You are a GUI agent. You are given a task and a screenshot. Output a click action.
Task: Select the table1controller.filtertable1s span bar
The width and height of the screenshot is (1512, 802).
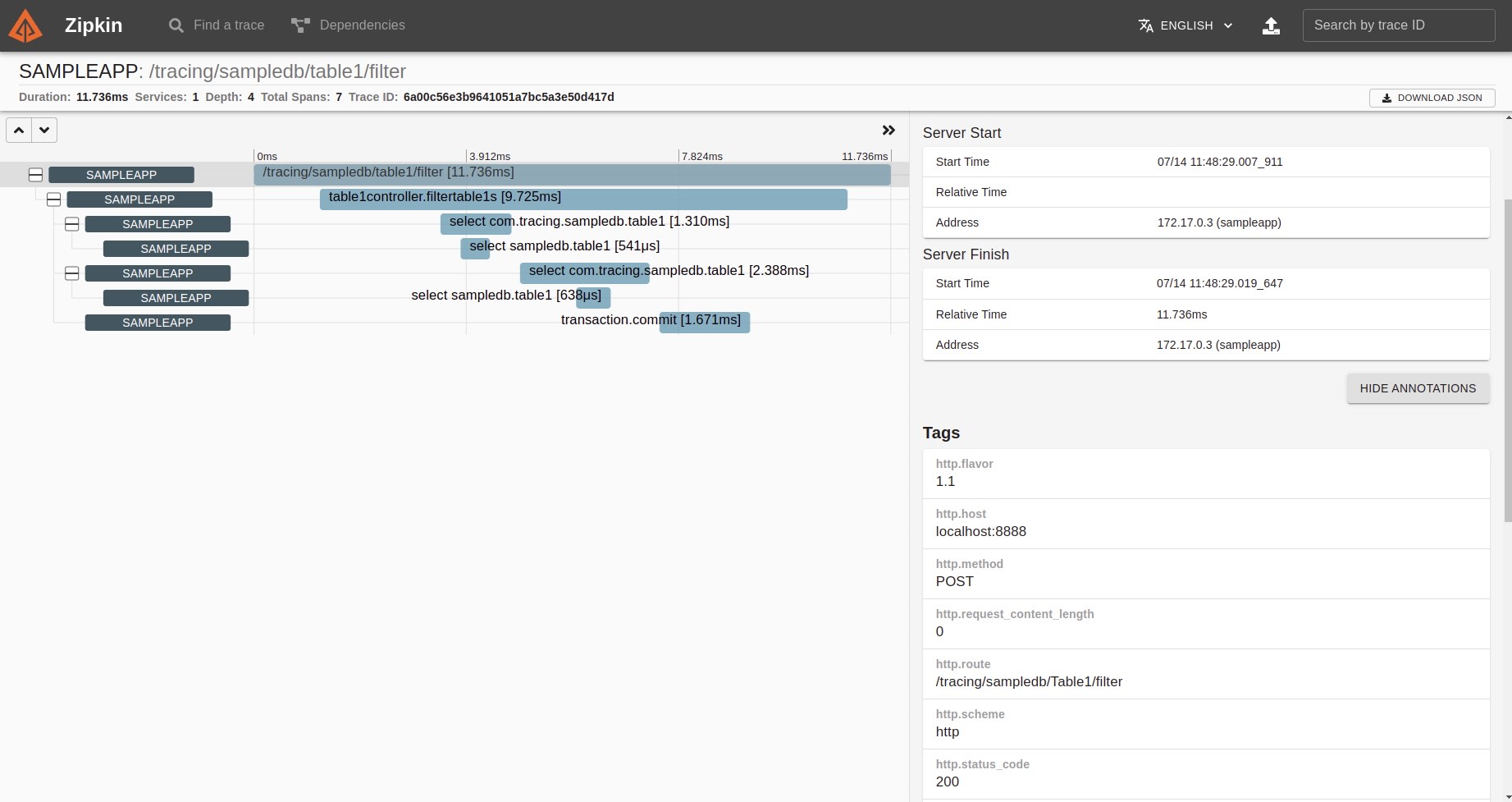click(x=582, y=199)
